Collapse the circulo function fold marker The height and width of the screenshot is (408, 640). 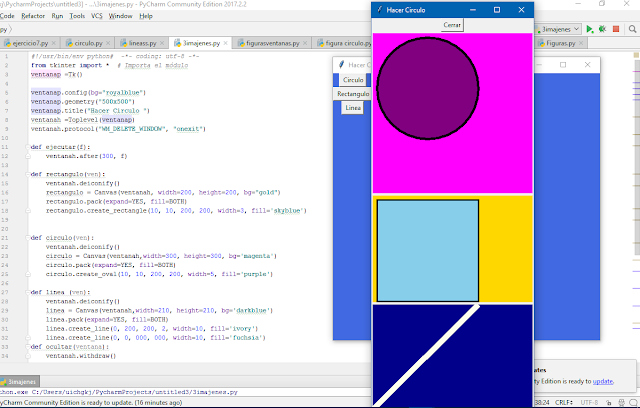(28, 237)
